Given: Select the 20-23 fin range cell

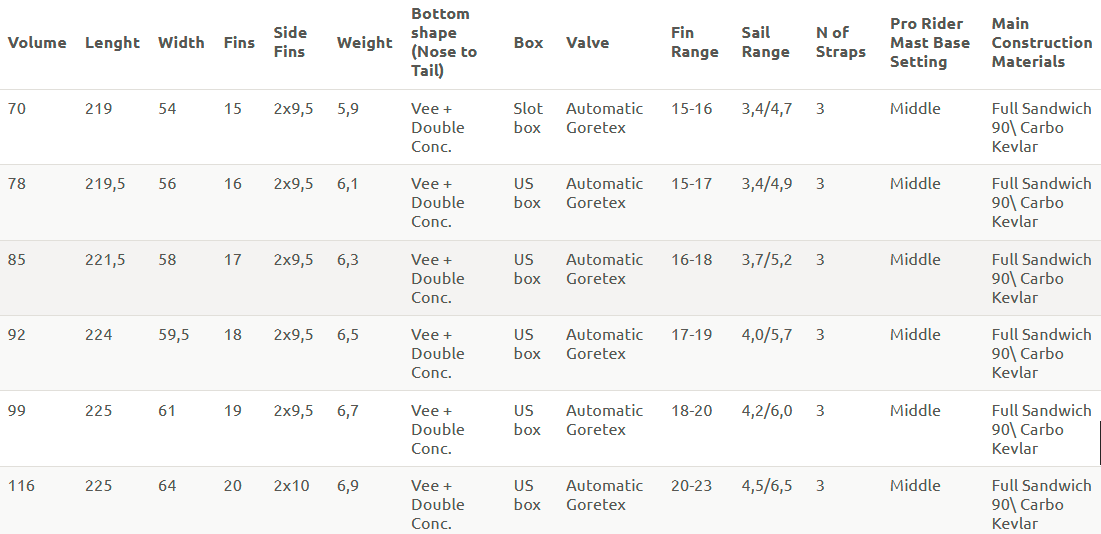Looking at the screenshot, I should point(691,486).
